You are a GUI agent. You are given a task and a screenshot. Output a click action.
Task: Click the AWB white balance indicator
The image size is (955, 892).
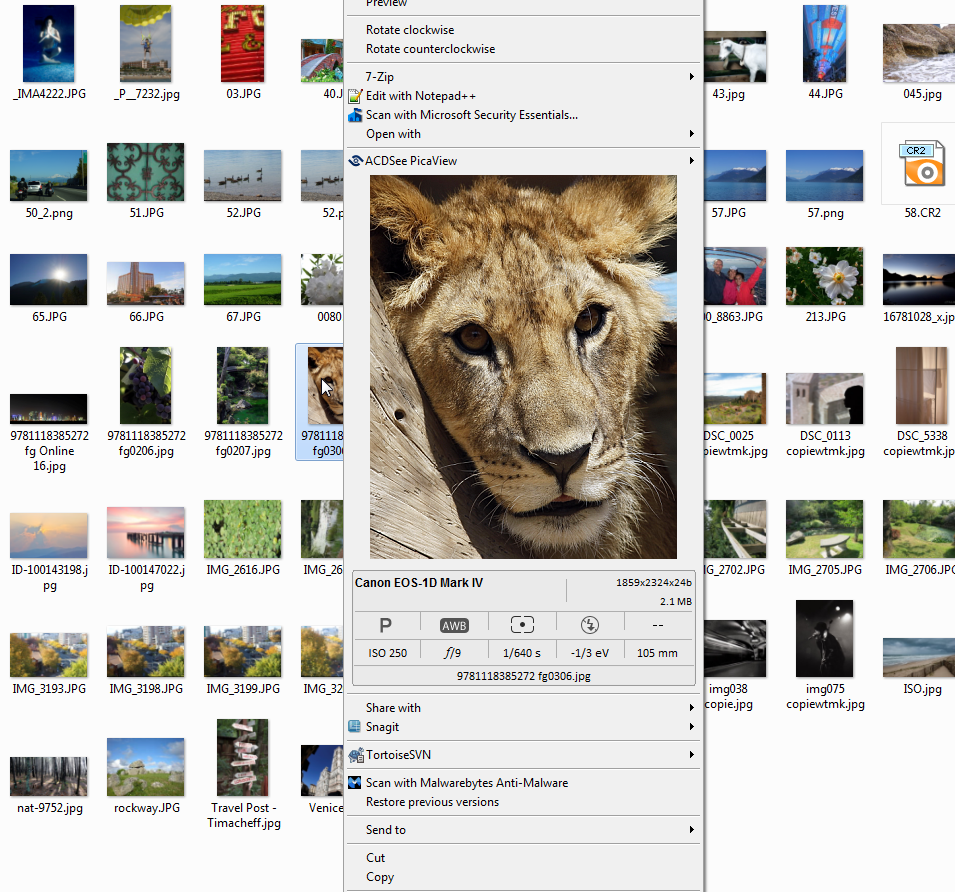click(454, 625)
